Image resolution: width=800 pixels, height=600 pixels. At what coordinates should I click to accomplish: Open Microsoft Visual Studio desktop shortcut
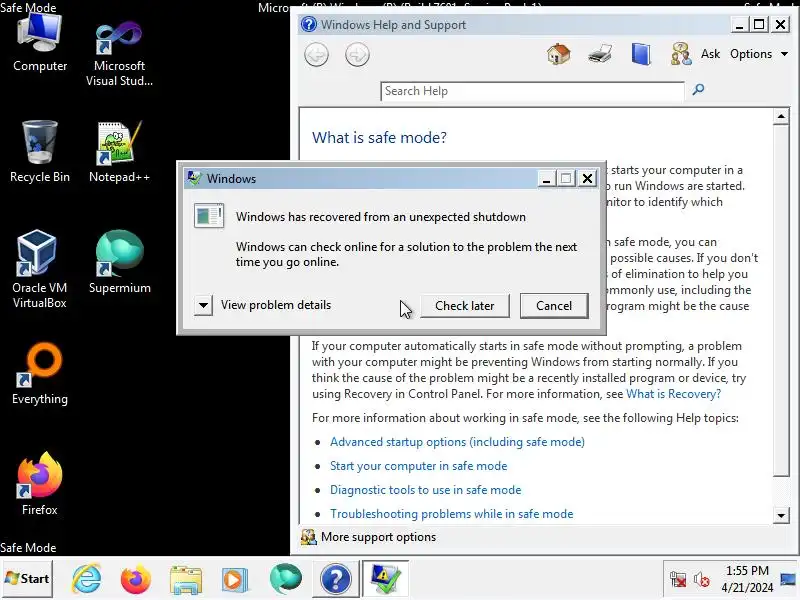point(119,51)
